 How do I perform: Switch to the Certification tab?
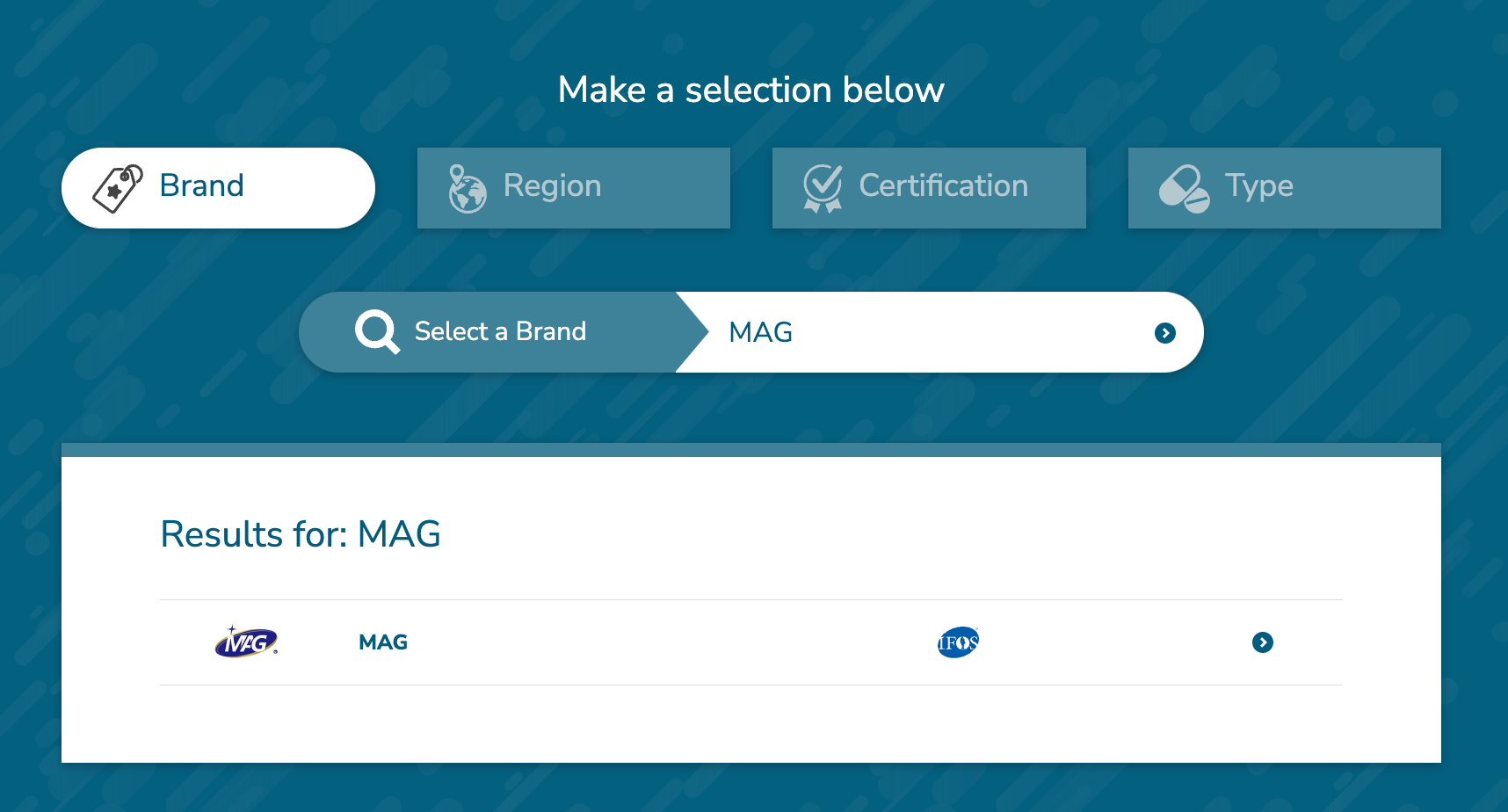pyautogui.click(x=929, y=188)
